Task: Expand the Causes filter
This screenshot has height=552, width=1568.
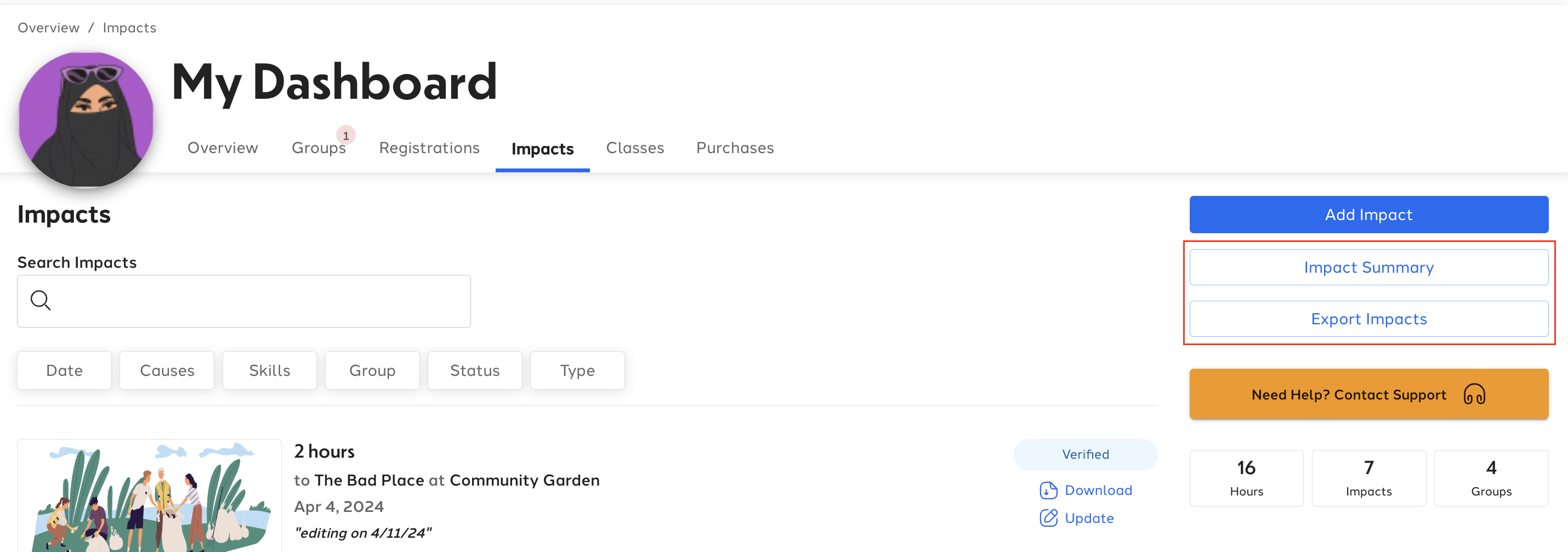Action: [167, 370]
